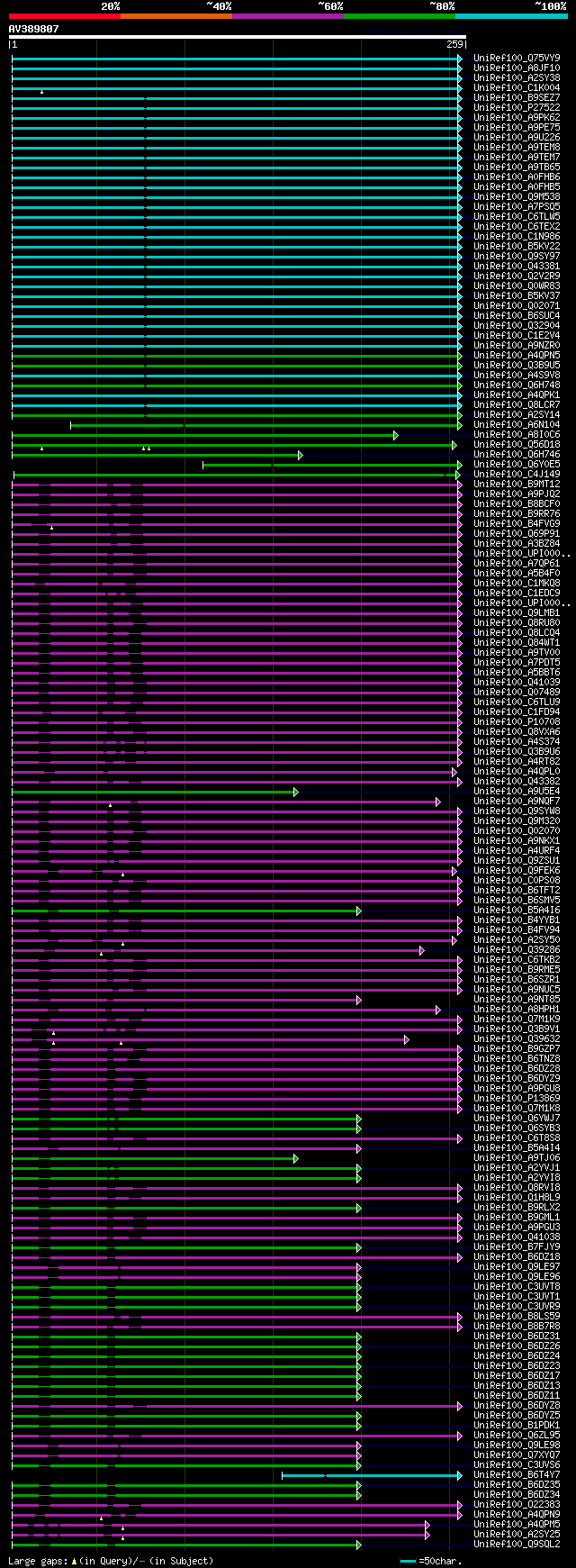The image size is (576, 1568).
Task: Click the UniRef100_B9MT12 label
Action: 517,484
